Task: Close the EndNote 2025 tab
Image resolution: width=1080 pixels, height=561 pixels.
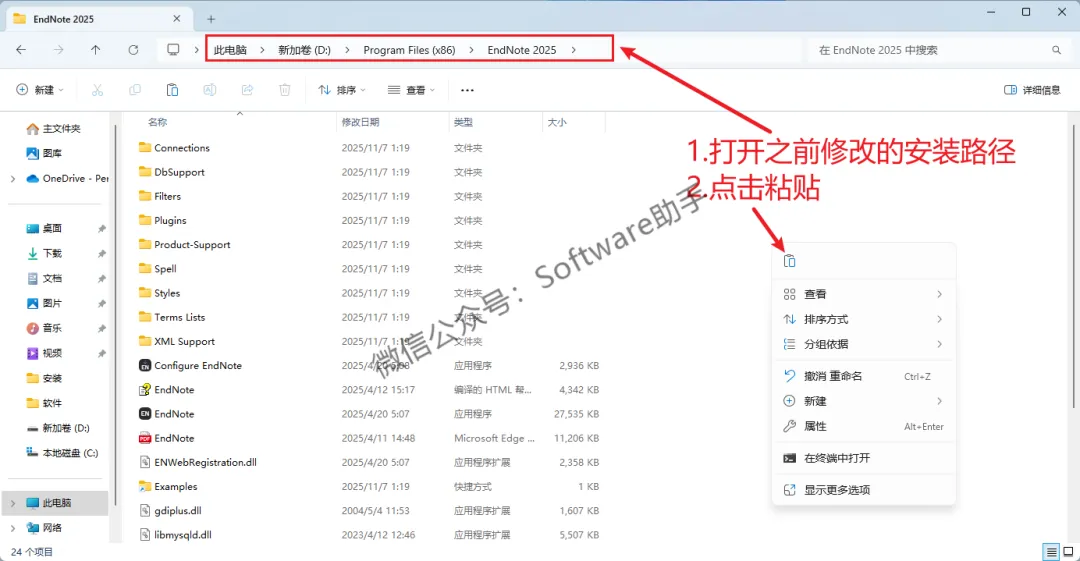Action: pos(176,19)
